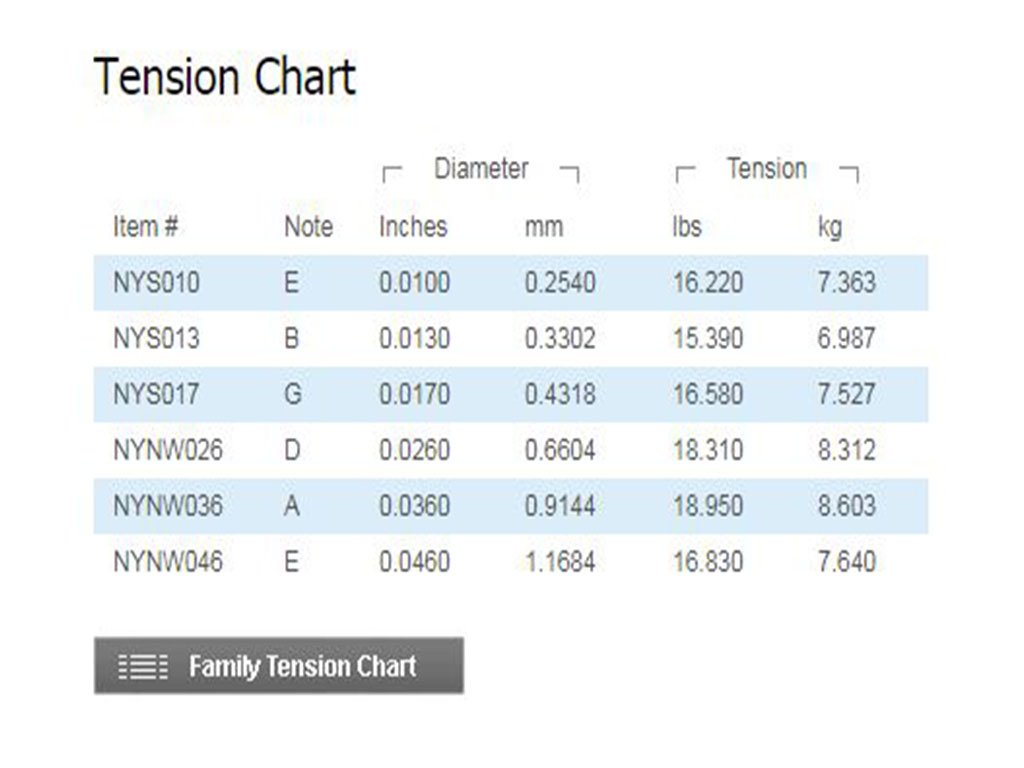Click the kg column header
The width and height of the screenshot is (1024, 768).
click(x=830, y=228)
